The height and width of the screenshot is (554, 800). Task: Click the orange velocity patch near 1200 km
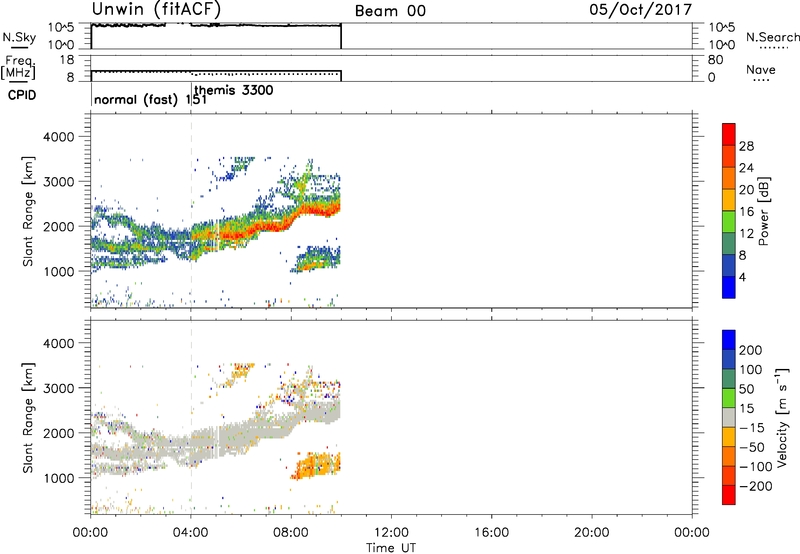314,465
